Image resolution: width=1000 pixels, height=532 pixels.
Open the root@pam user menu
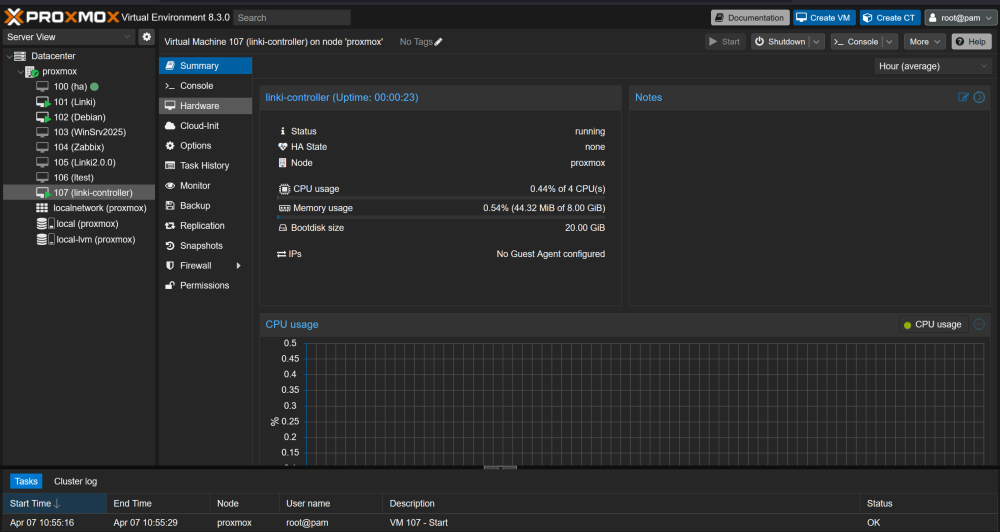959,18
